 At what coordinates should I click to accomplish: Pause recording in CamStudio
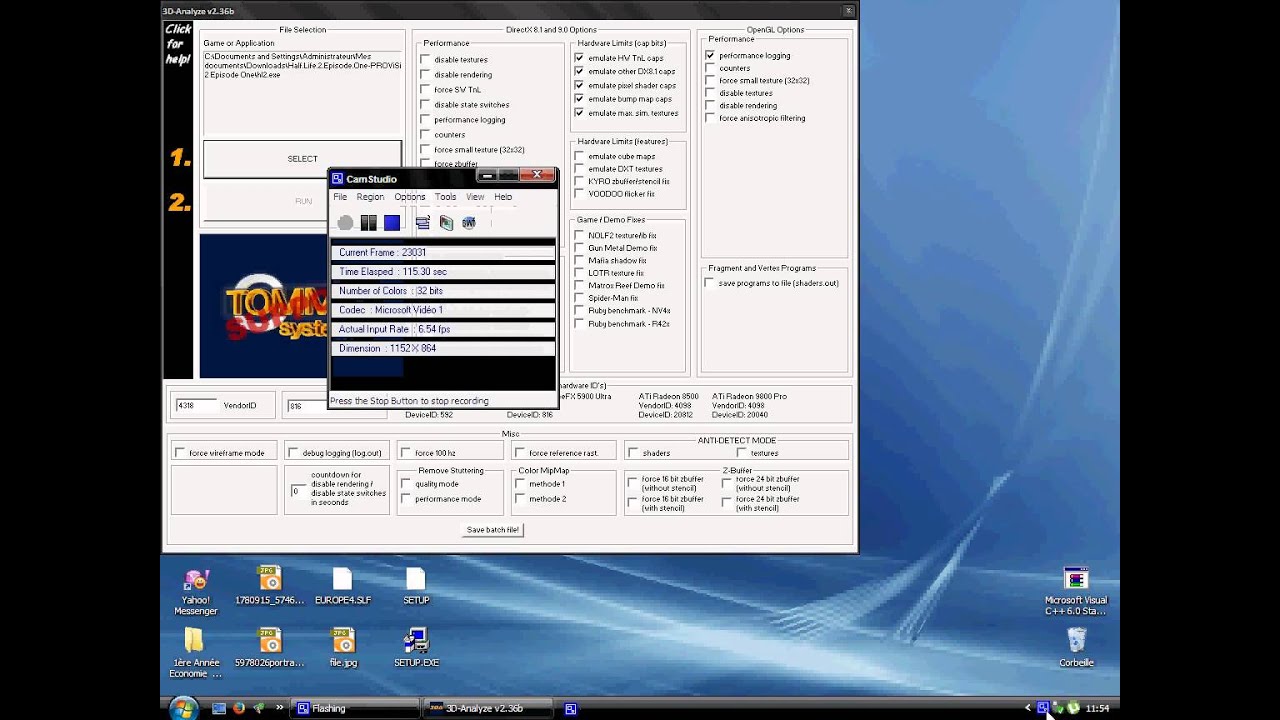point(368,223)
